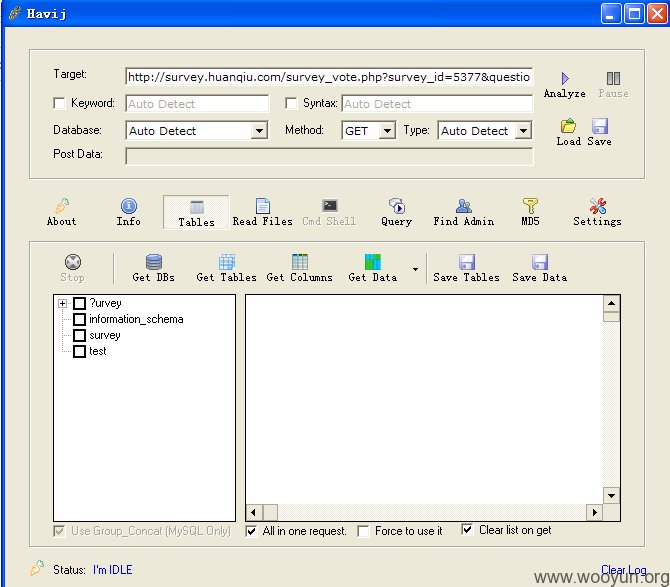Click the Post Data field
This screenshot has width=670, height=587.
(329, 156)
